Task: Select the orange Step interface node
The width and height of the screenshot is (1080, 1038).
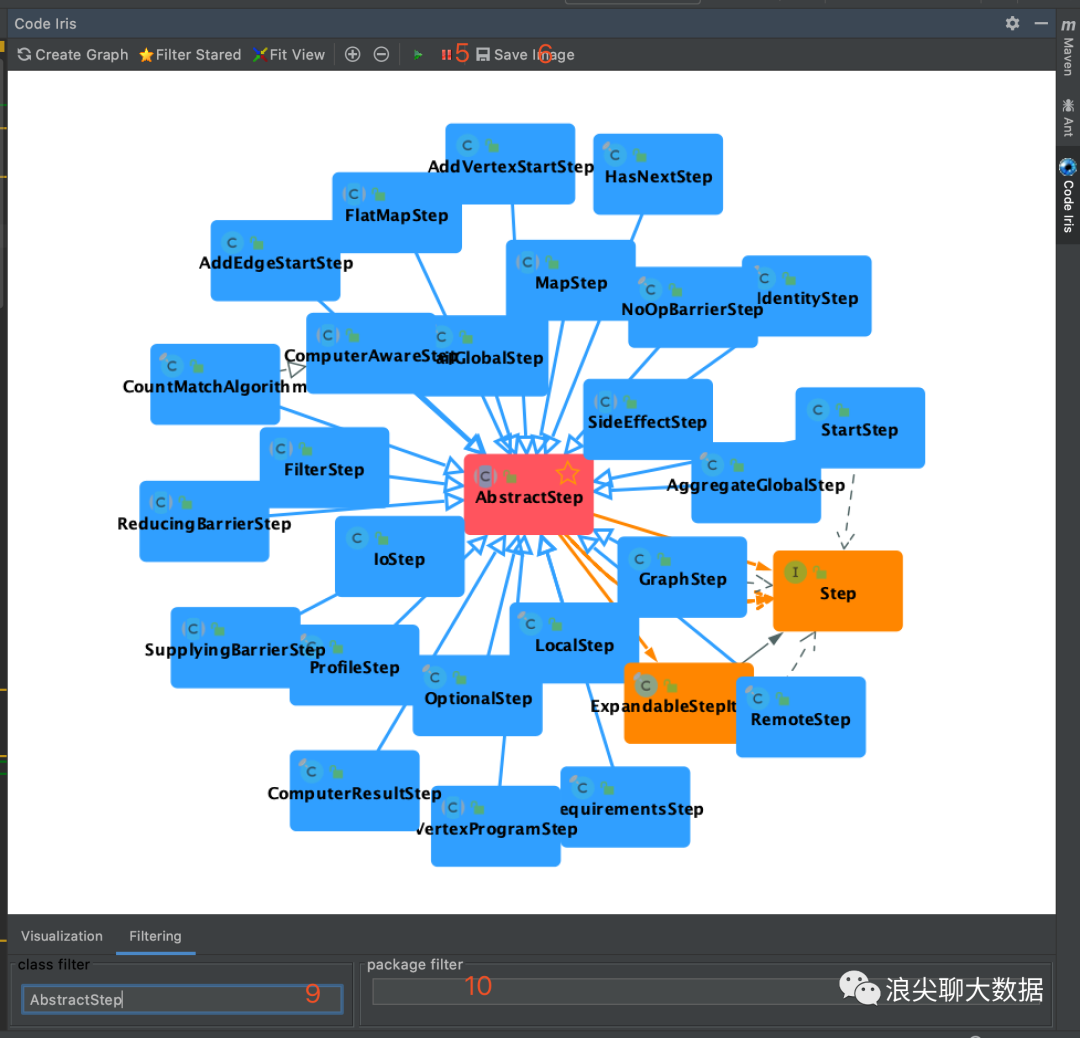Action: [837, 591]
